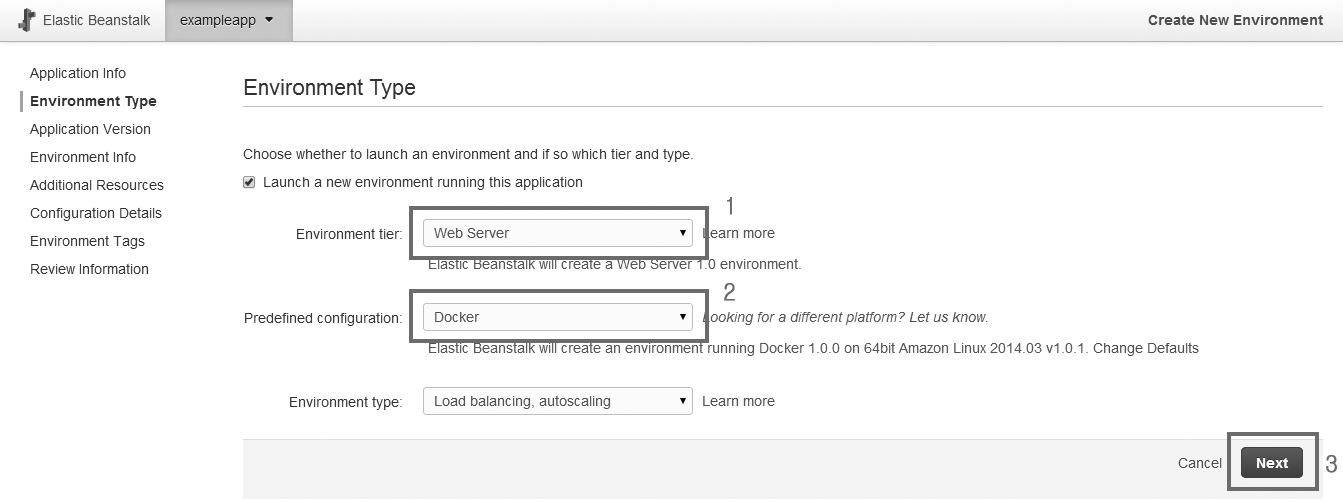Open Additional Resources step
The width and height of the screenshot is (1343, 502).
(97, 185)
